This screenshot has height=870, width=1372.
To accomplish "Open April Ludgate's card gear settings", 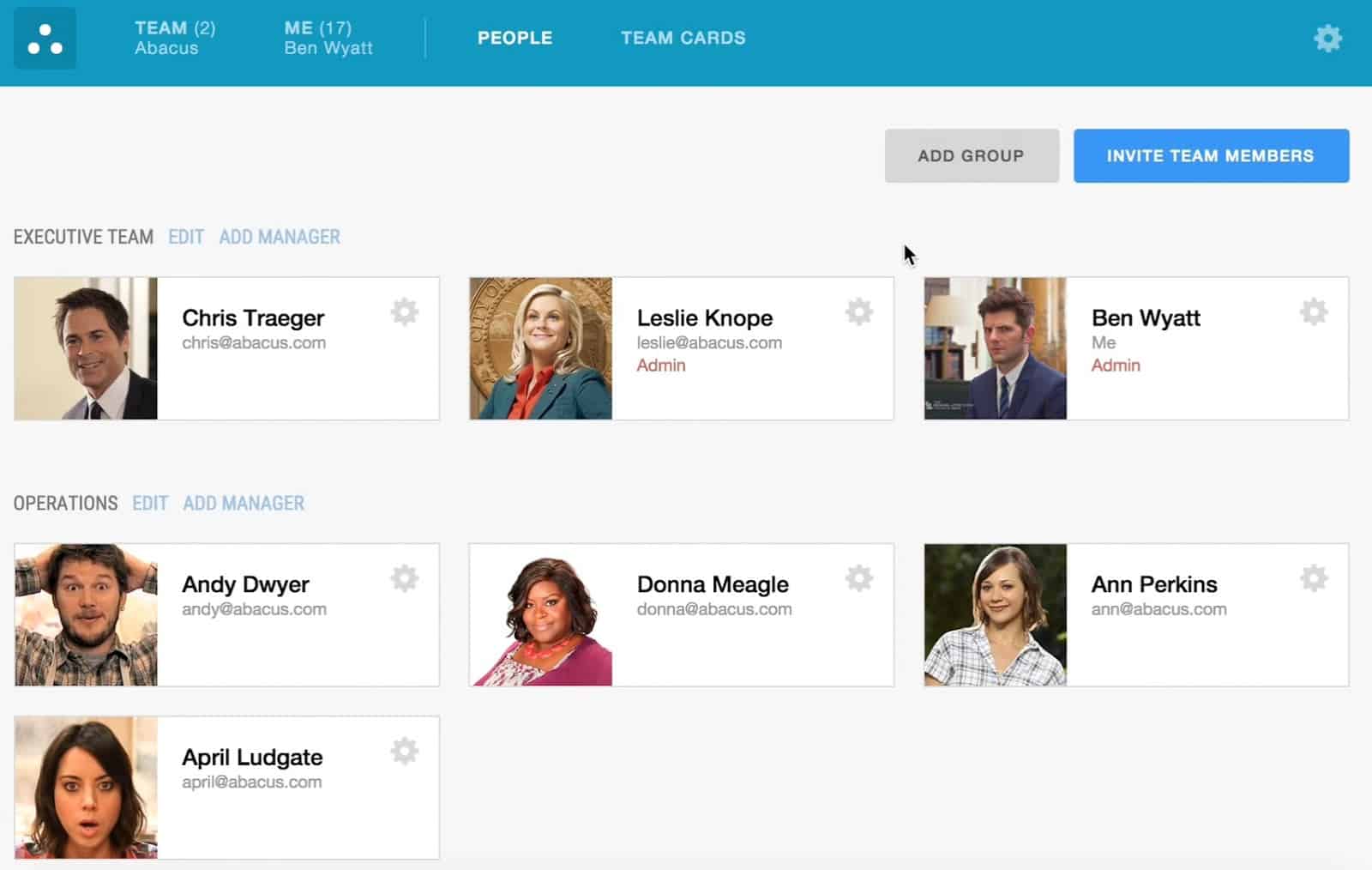I will (x=405, y=752).
